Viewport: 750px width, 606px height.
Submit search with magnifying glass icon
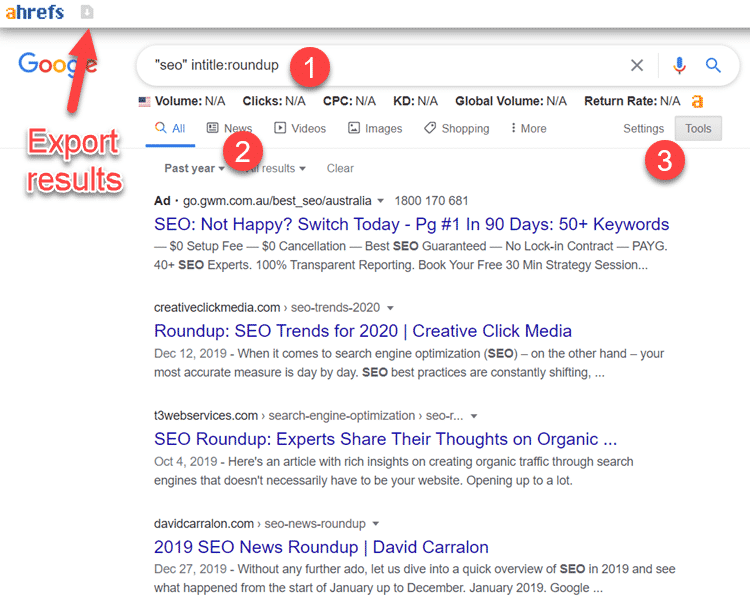[713, 65]
